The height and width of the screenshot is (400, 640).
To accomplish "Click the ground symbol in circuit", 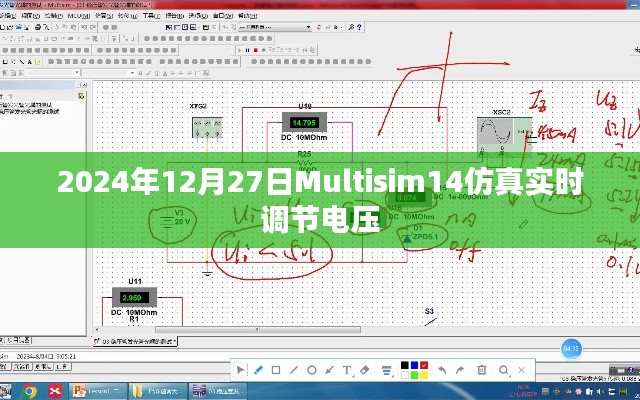I will tap(207, 272).
